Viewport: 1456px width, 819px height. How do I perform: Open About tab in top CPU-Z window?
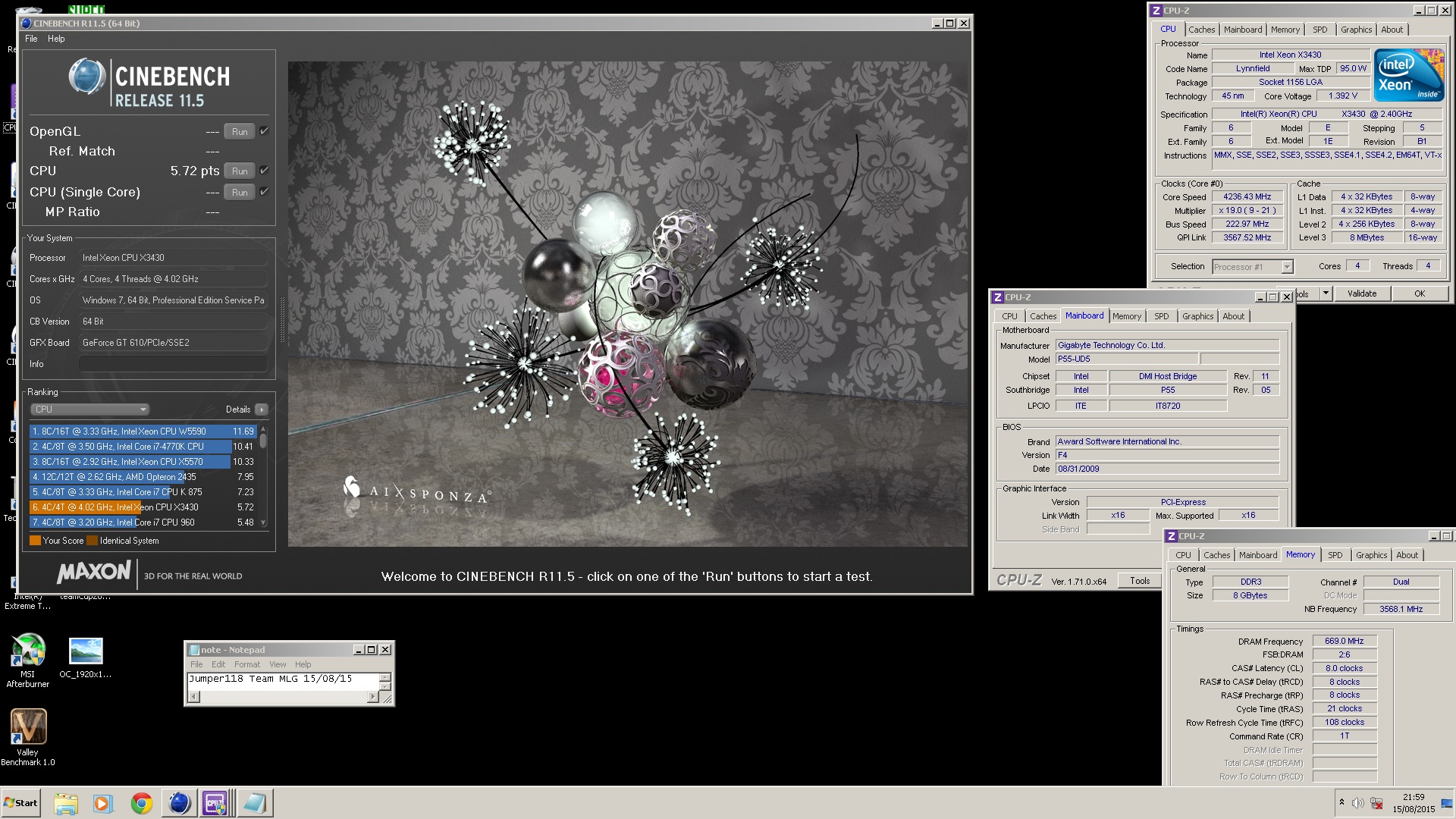coord(1392,30)
